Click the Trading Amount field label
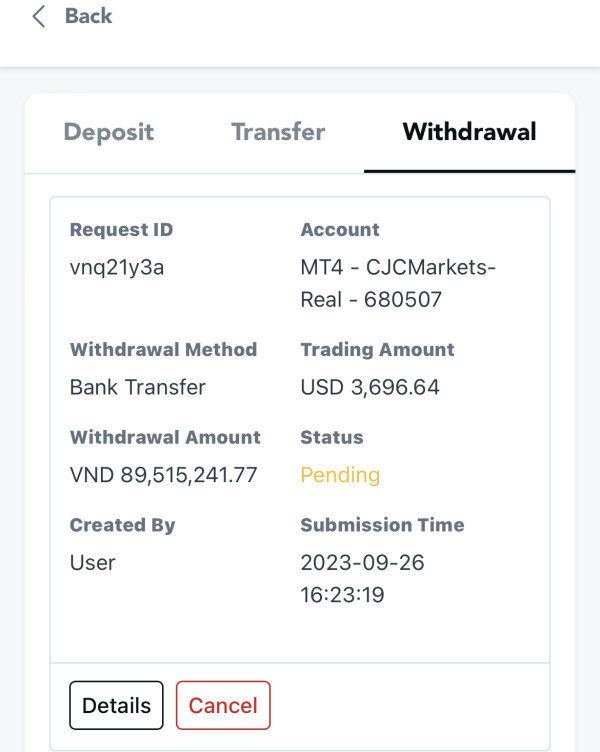Screen dimensions: 600x752 tap(377, 350)
